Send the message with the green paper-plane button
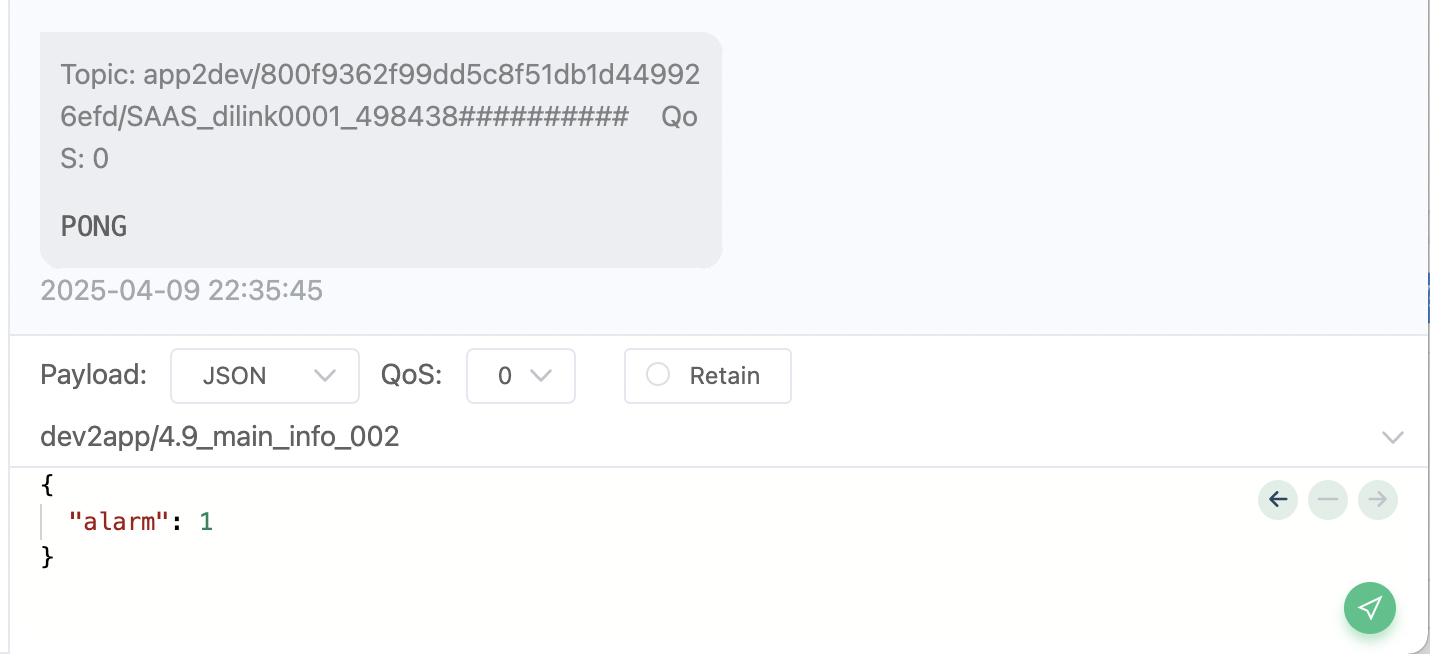The width and height of the screenshot is (1430, 654). click(x=1370, y=608)
